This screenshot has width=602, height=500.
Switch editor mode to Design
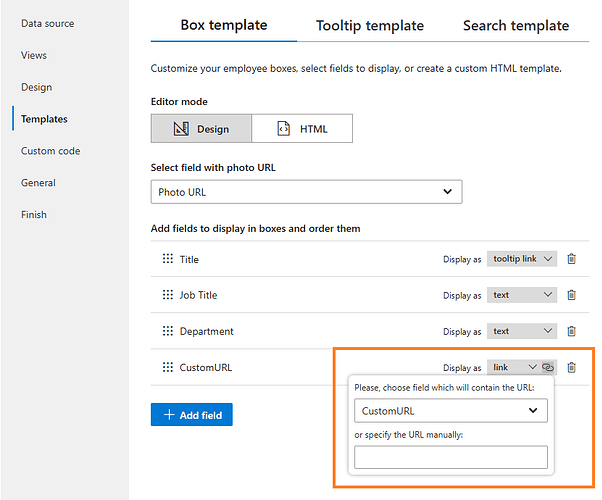pos(201,129)
